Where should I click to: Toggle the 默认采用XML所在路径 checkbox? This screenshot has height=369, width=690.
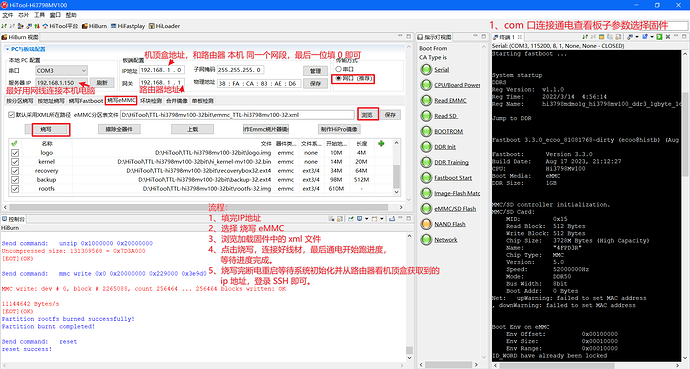11,115
